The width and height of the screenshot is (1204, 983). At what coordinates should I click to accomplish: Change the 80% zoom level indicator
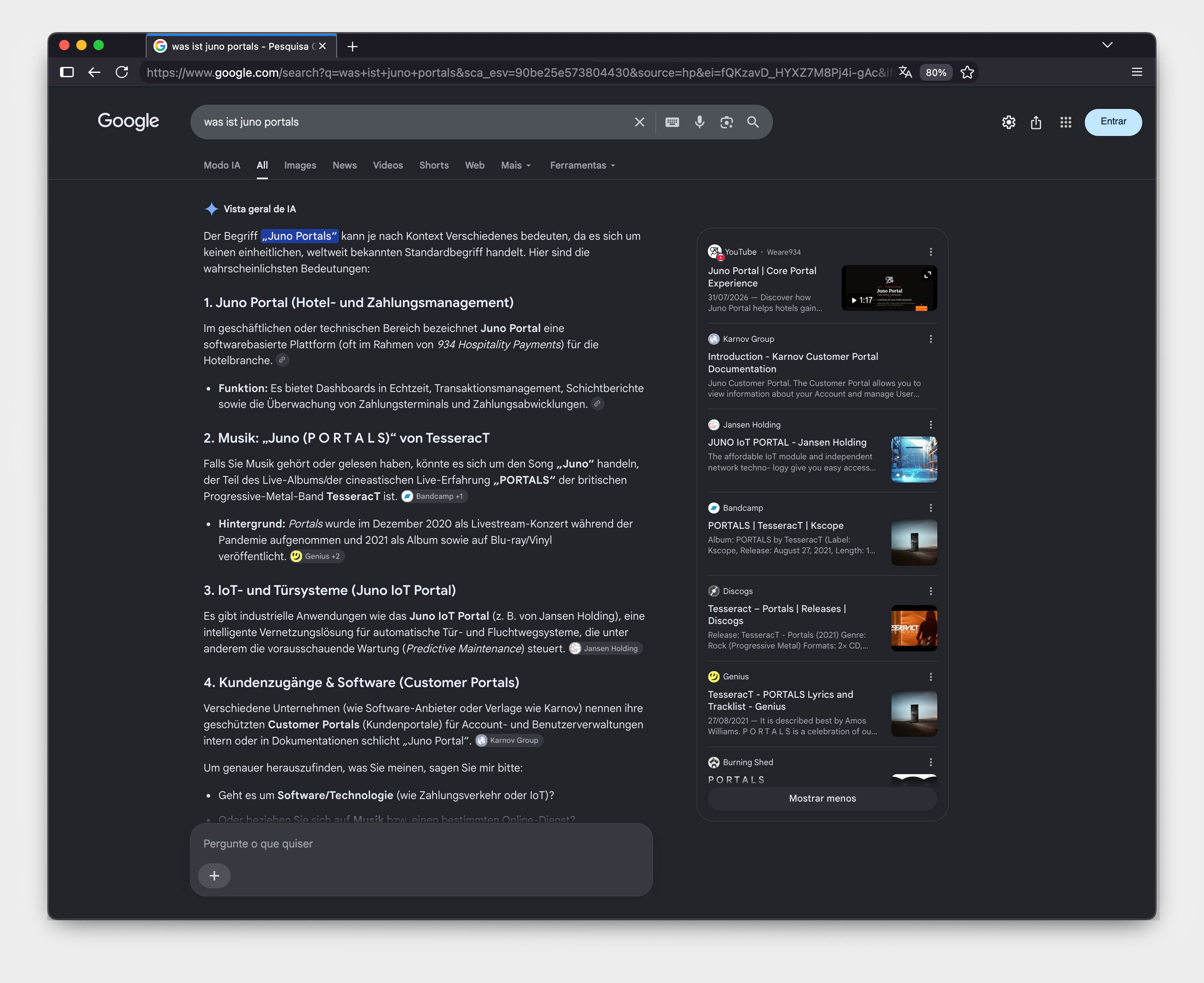(x=936, y=72)
